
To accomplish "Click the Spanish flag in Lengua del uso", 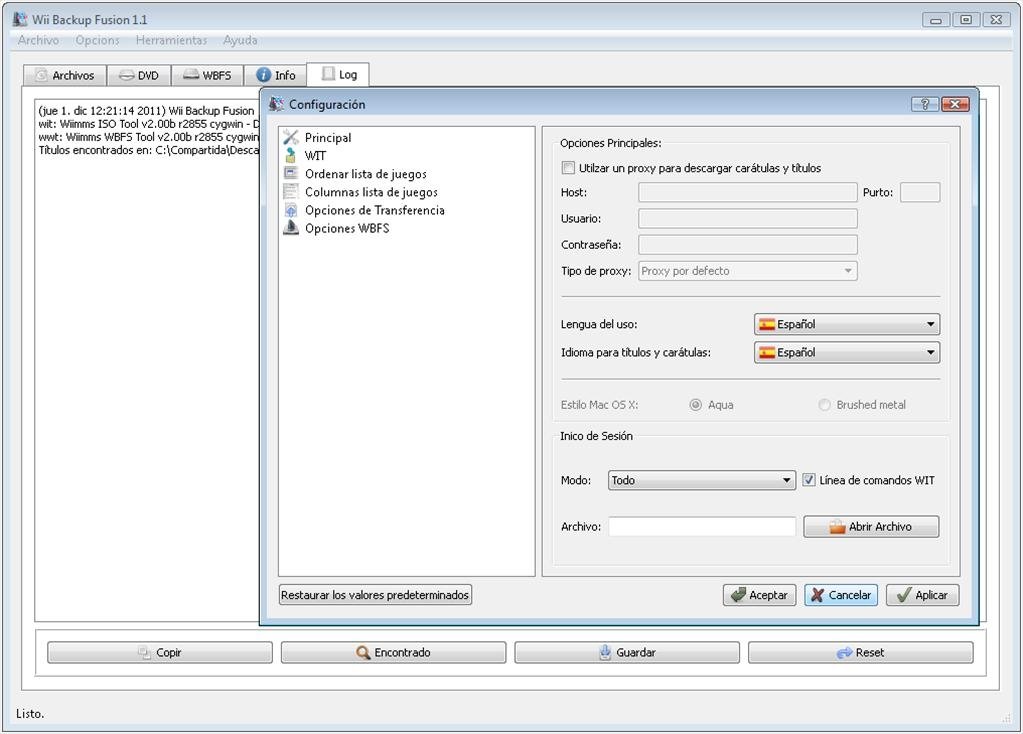I will pyautogui.click(x=767, y=324).
